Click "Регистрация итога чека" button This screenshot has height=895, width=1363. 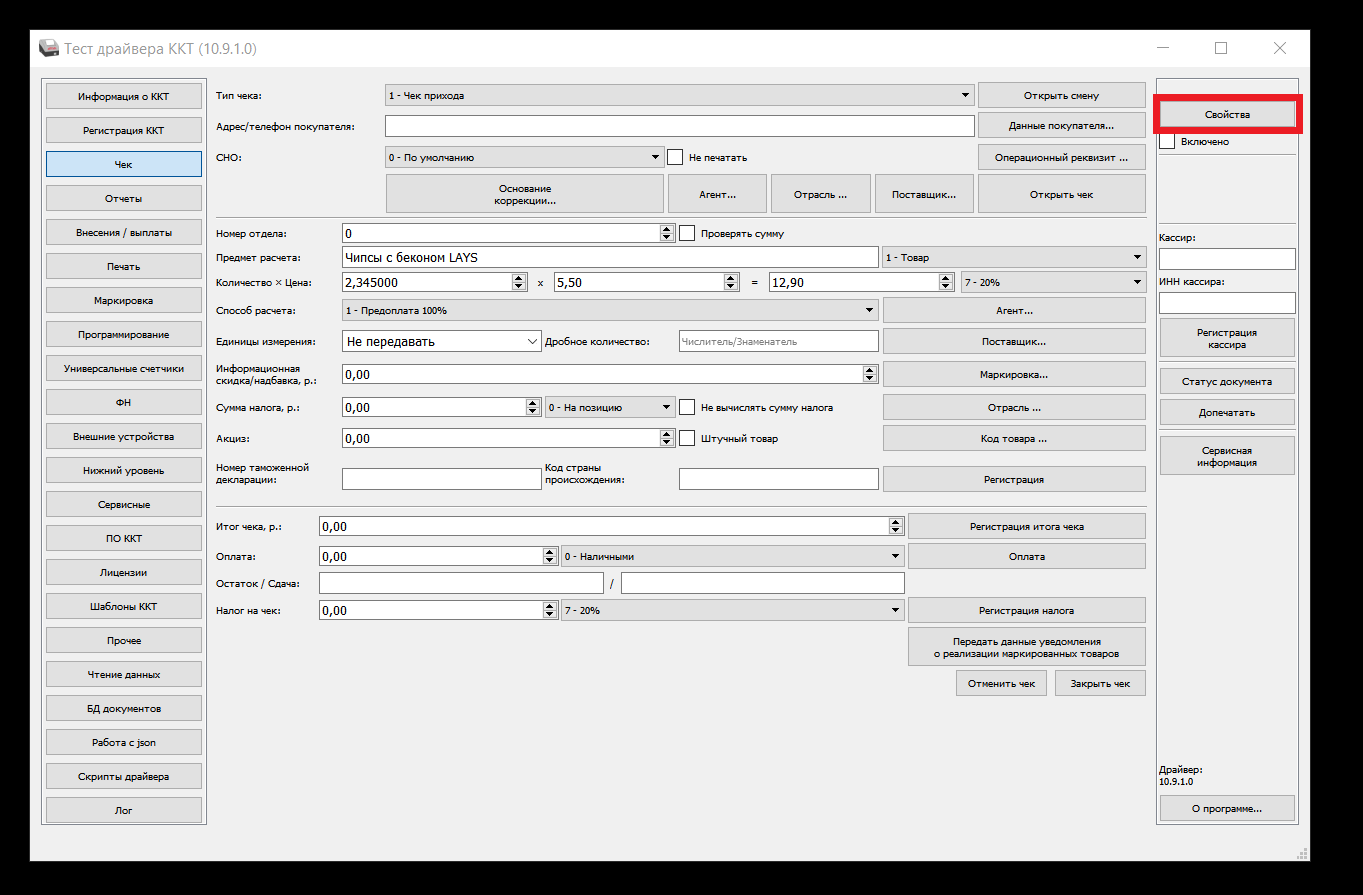pos(1026,526)
